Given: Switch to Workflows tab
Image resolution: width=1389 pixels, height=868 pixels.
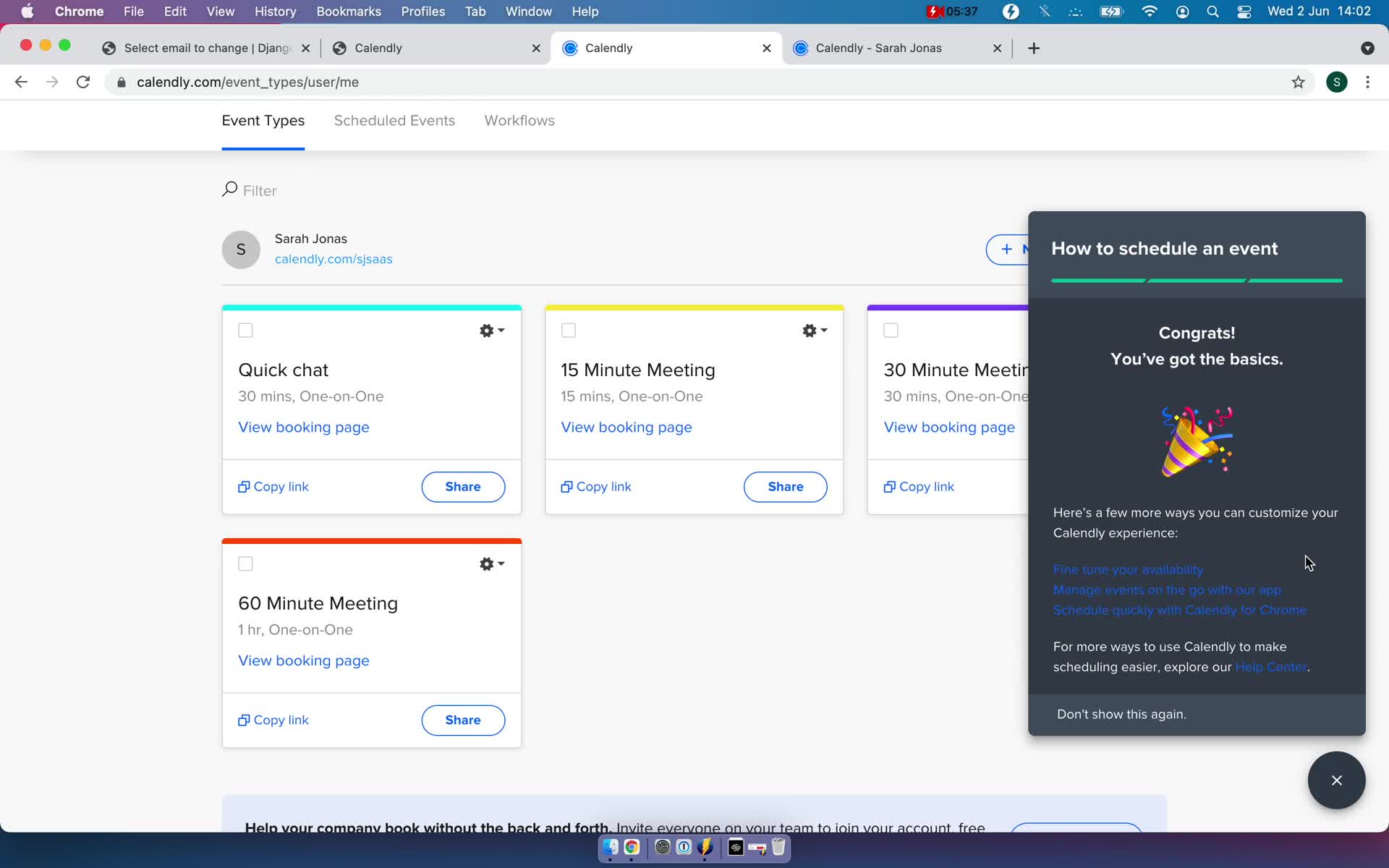Looking at the screenshot, I should click(x=519, y=120).
